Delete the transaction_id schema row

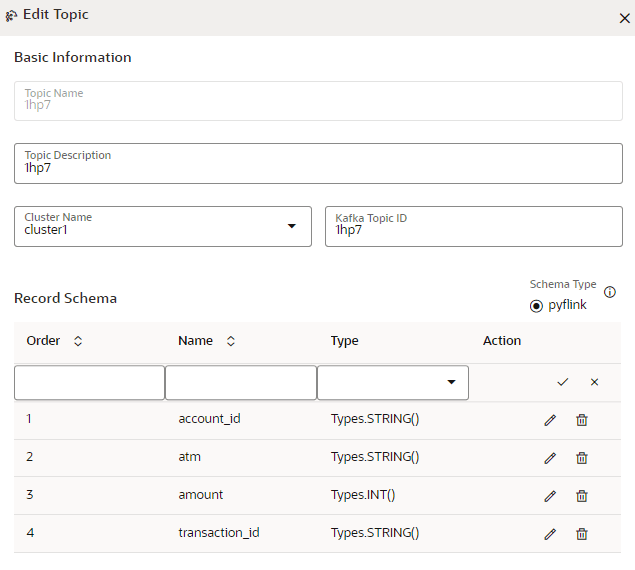coord(582,534)
